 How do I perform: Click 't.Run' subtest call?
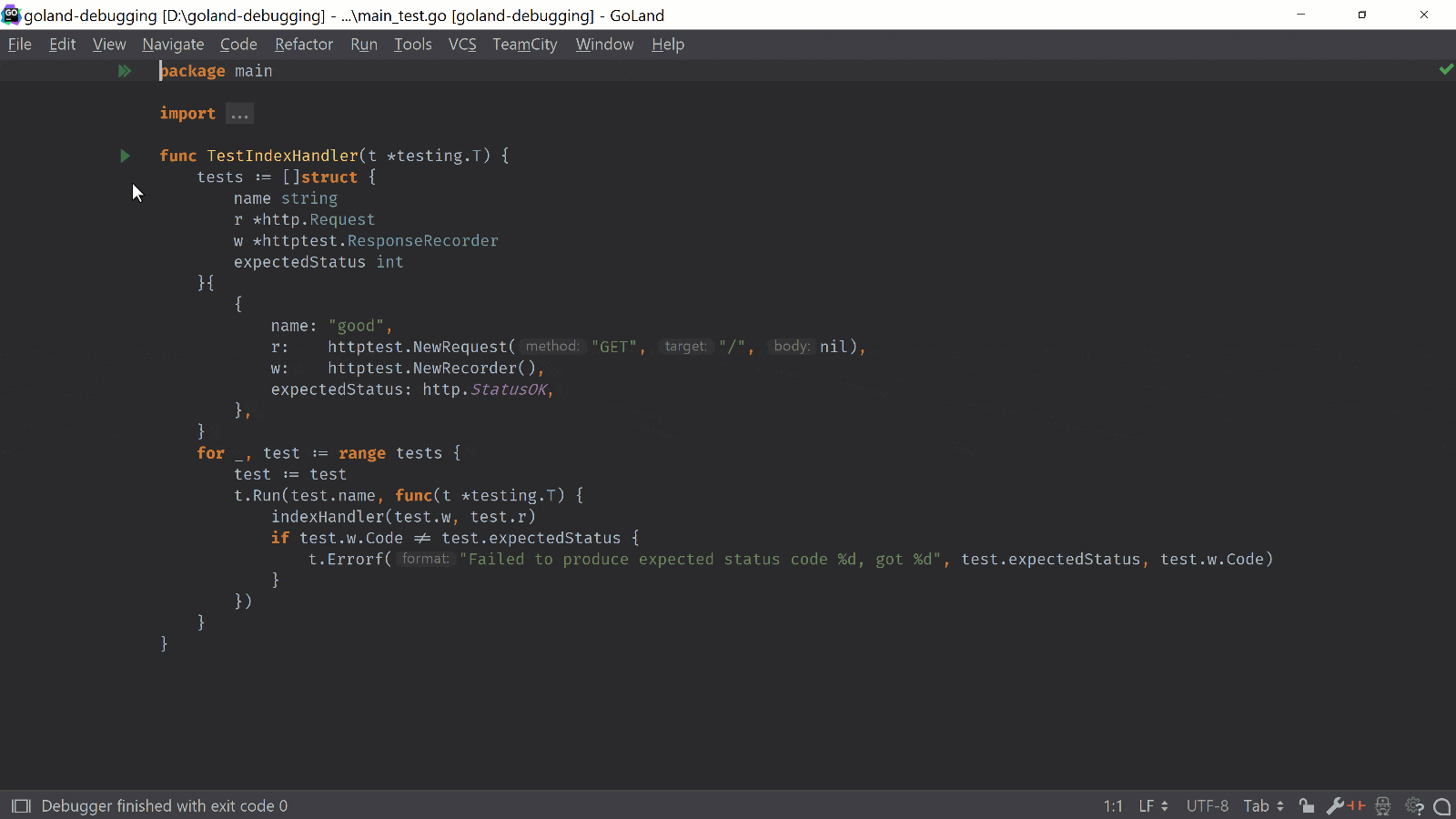(258, 496)
